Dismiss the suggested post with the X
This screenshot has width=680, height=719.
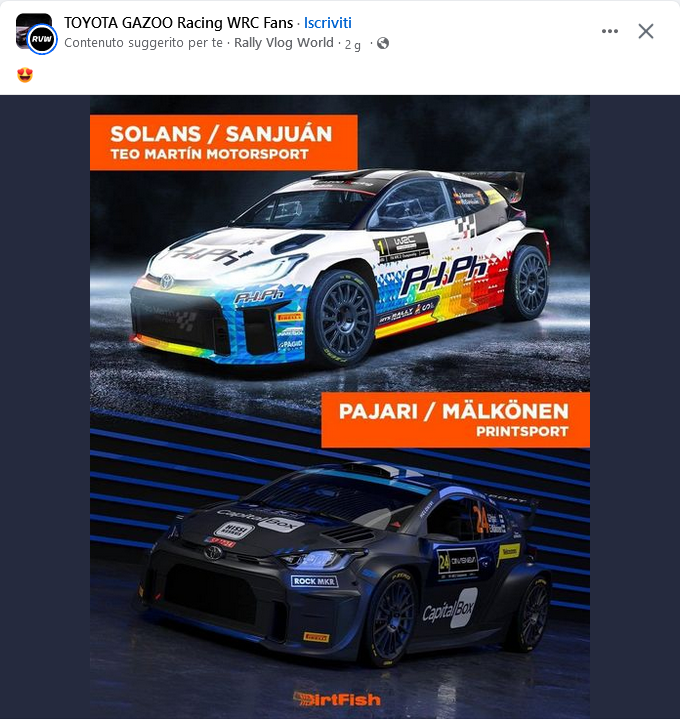pyautogui.click(x=646, y=31)
